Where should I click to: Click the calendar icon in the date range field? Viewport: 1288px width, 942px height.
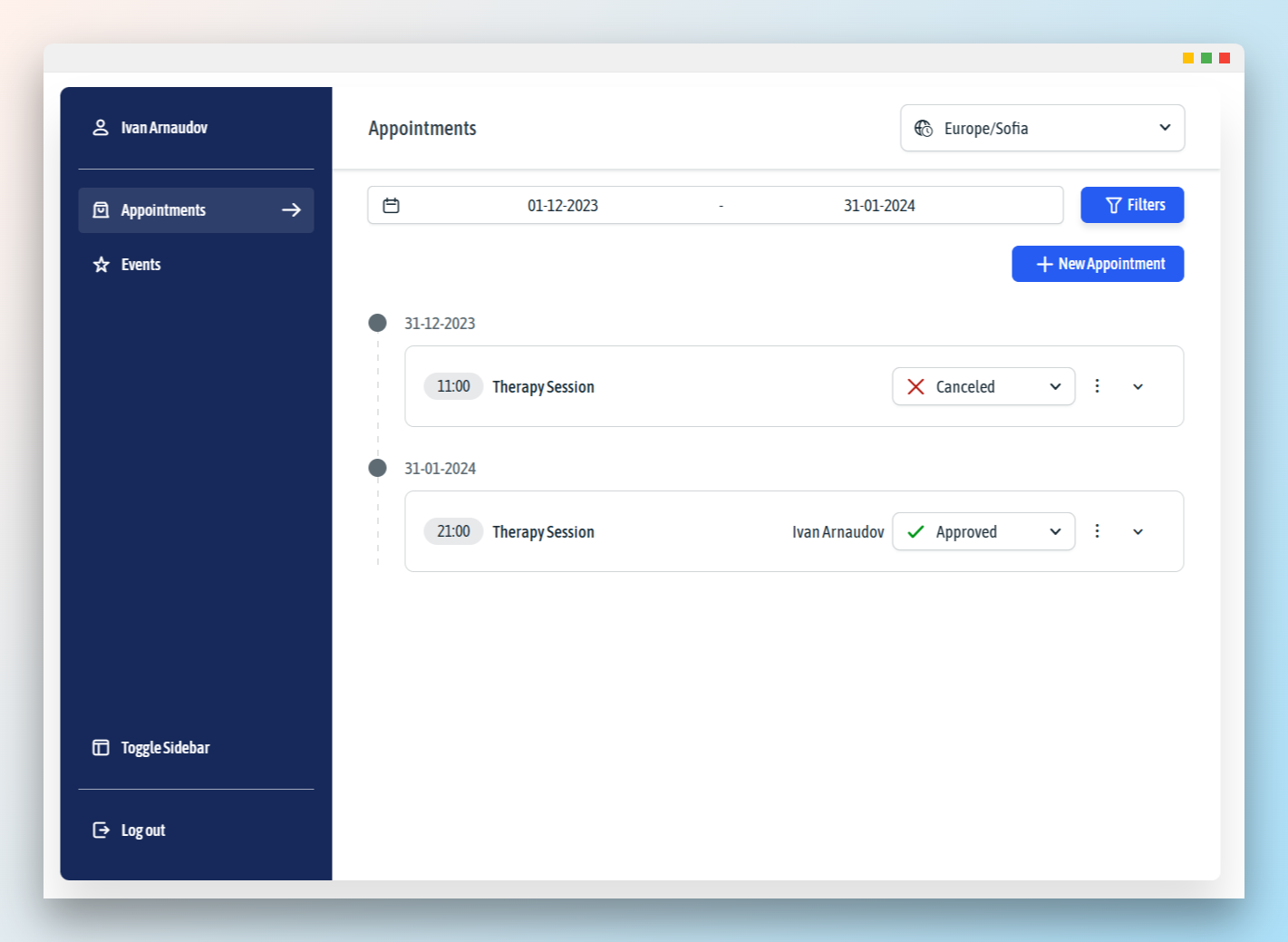tap(391, 206)
